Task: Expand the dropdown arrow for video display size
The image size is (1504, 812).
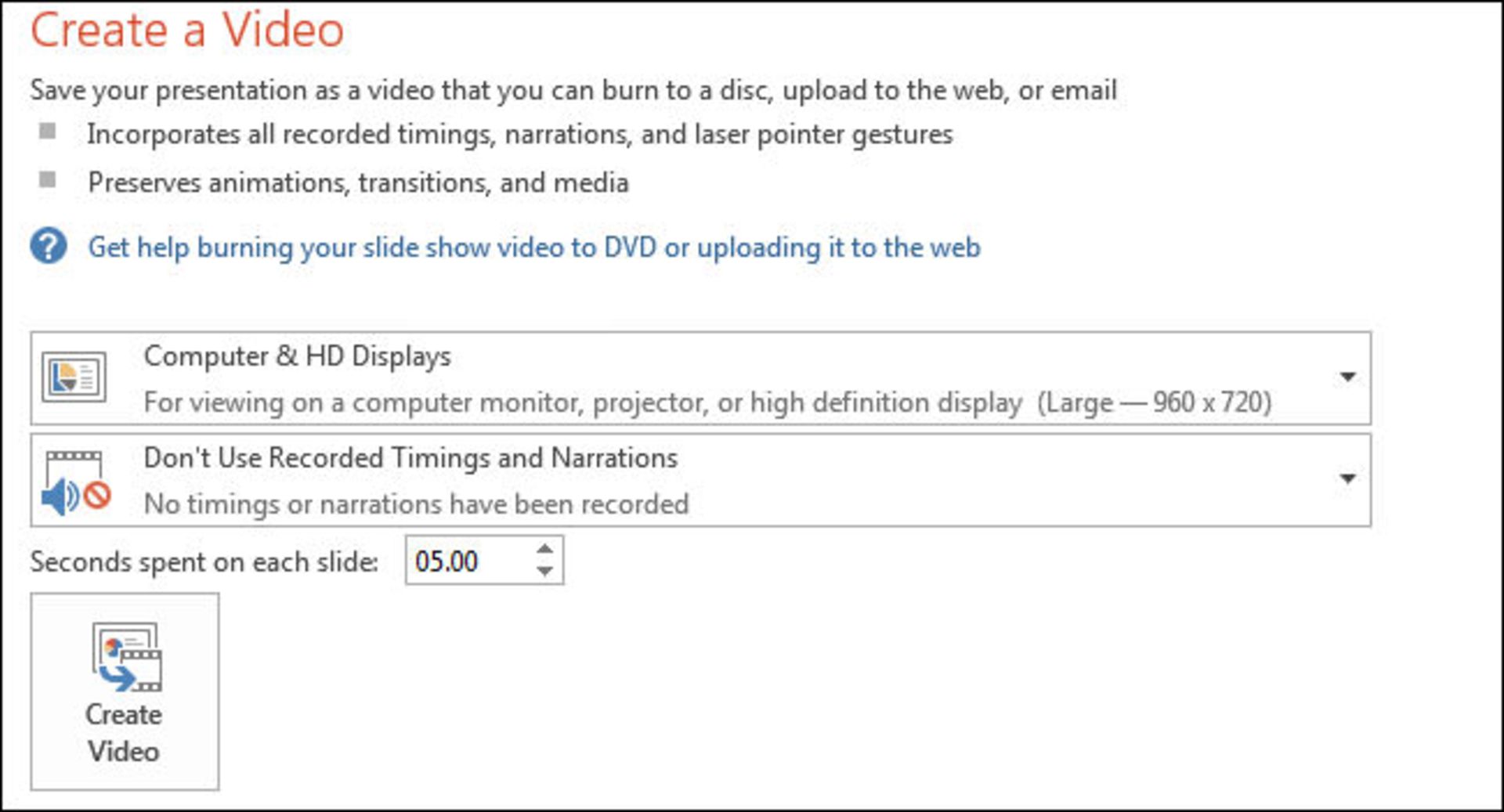Action: [1347, 377]
